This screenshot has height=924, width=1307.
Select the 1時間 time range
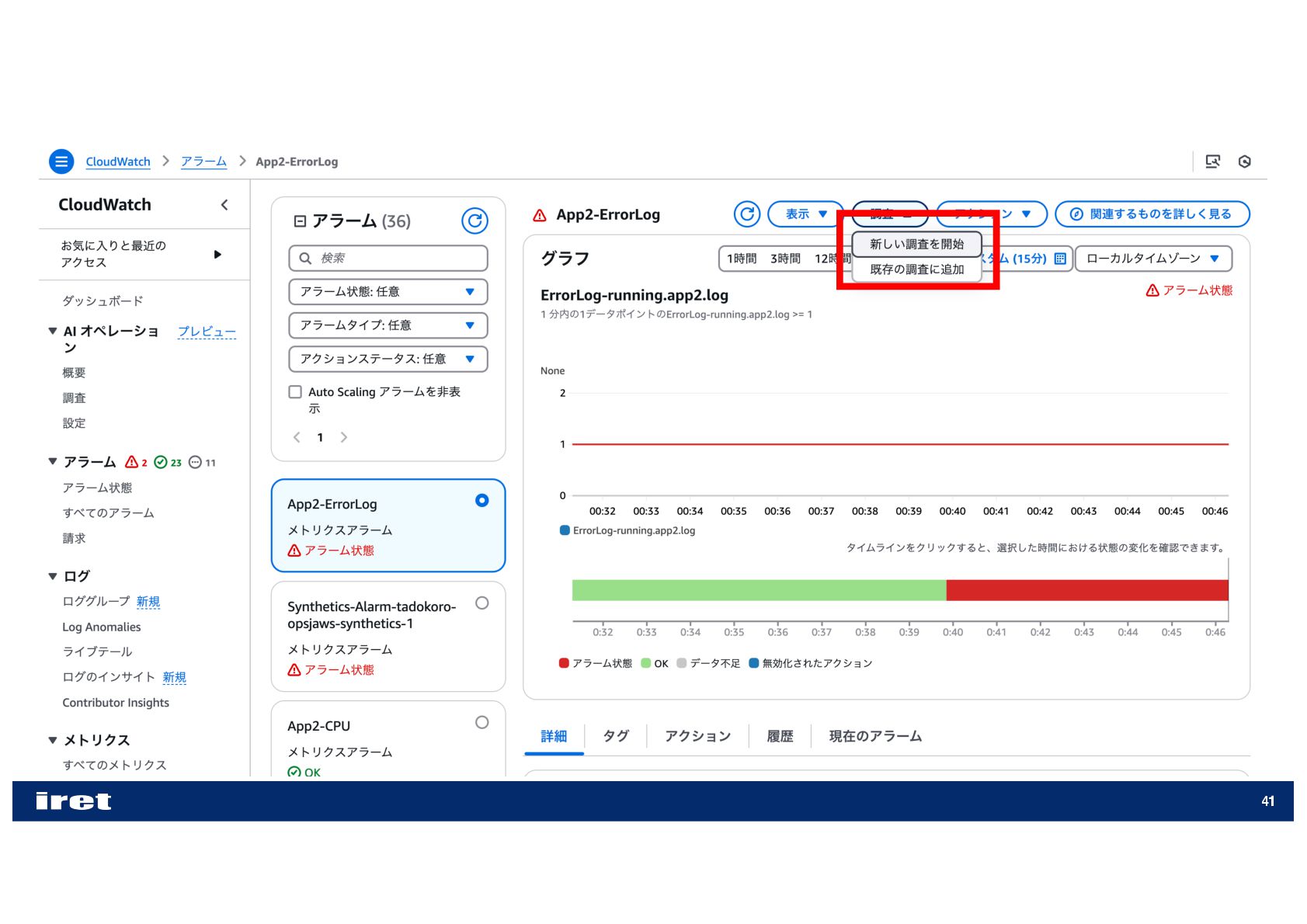click(x=742, y=259)
